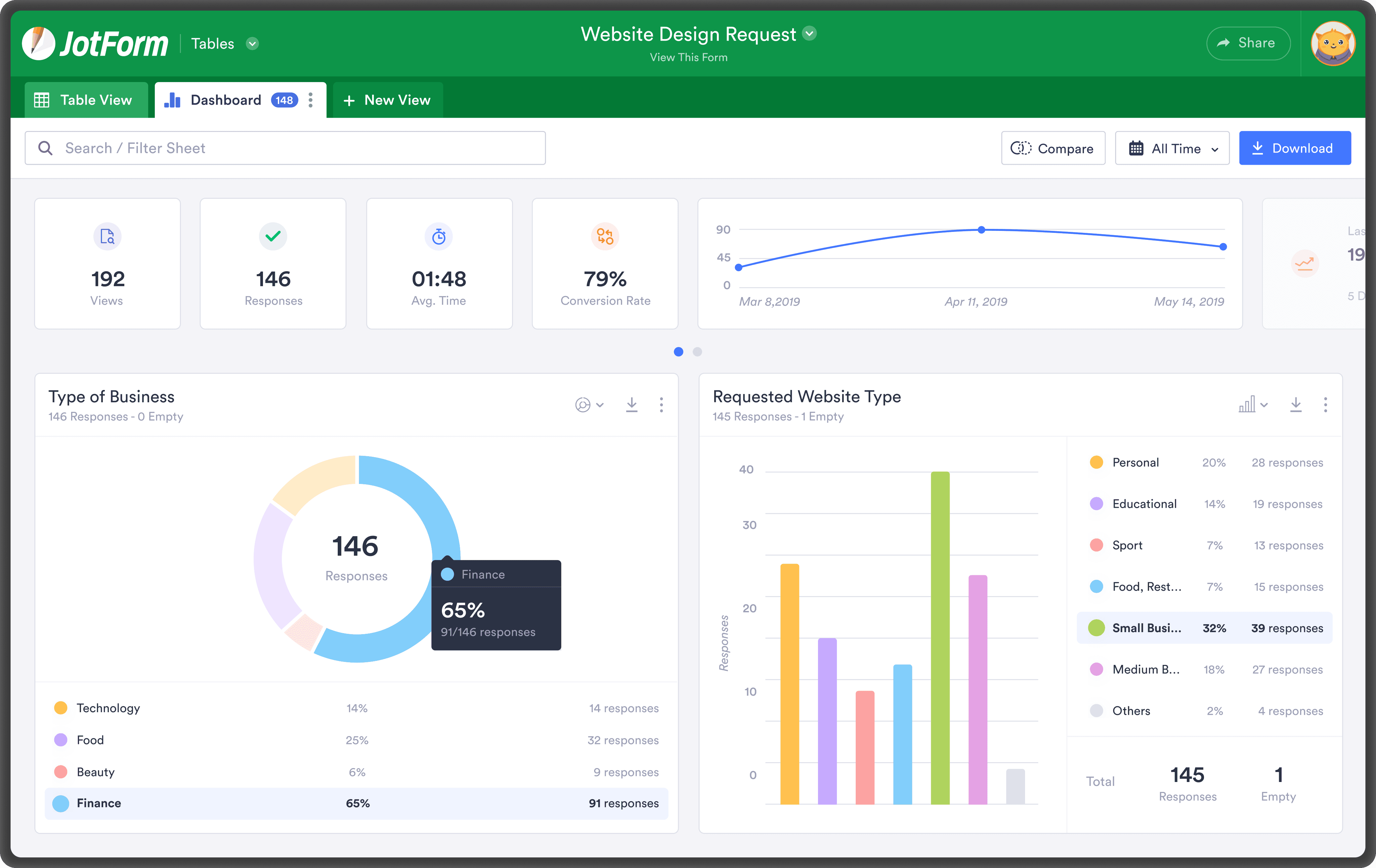
Task: Open the View This Form link
Action: 689,57
